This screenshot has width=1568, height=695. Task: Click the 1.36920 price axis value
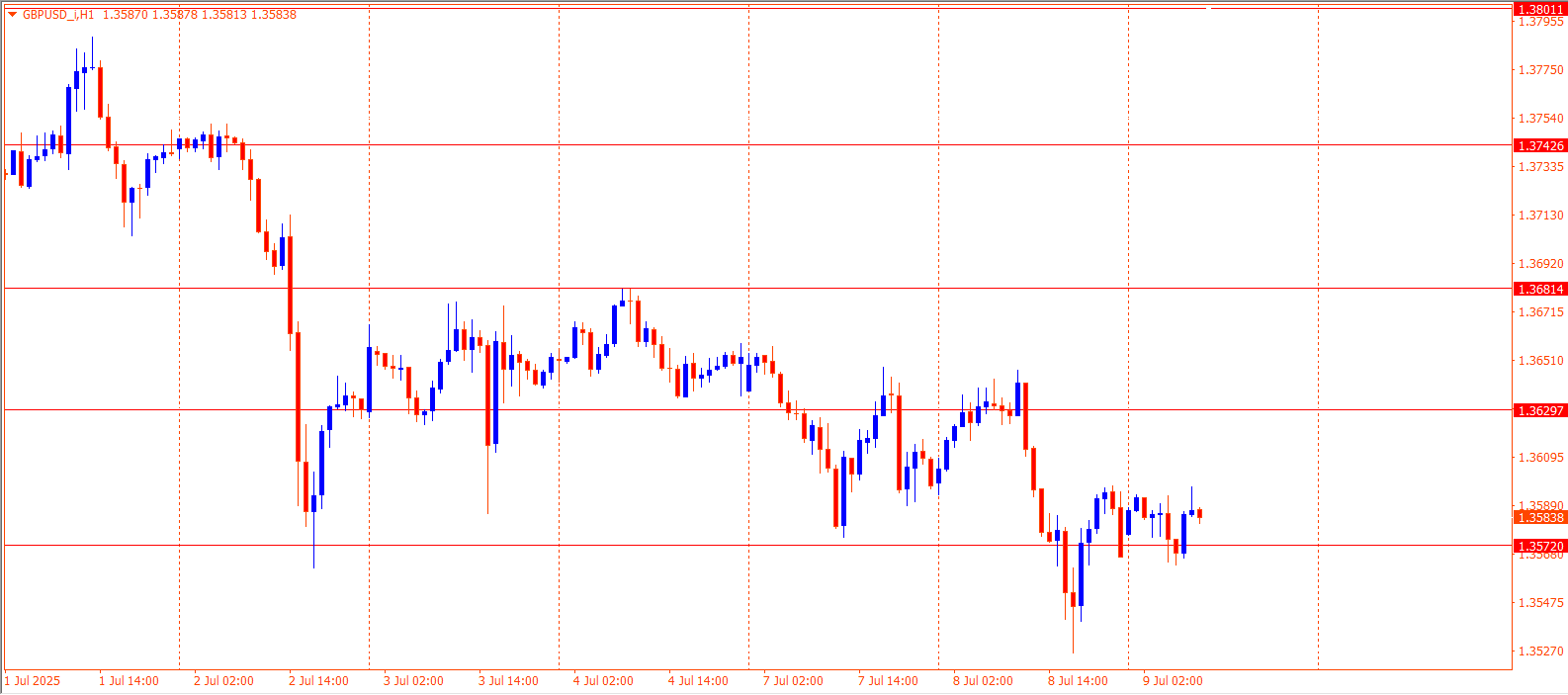(x=1541, y=264)
